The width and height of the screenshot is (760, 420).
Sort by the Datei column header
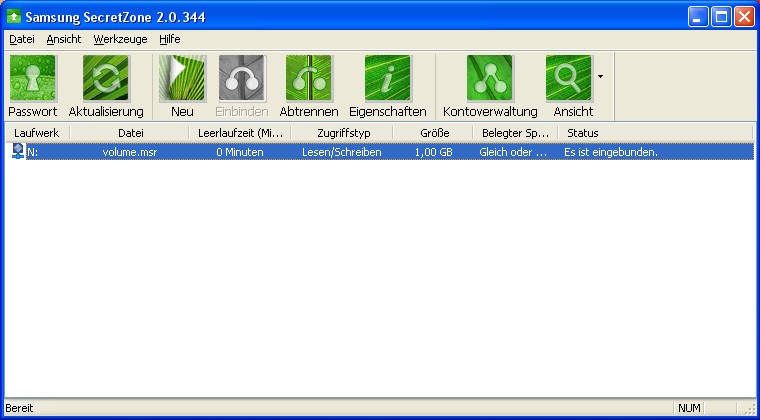[x=130, y=133]
